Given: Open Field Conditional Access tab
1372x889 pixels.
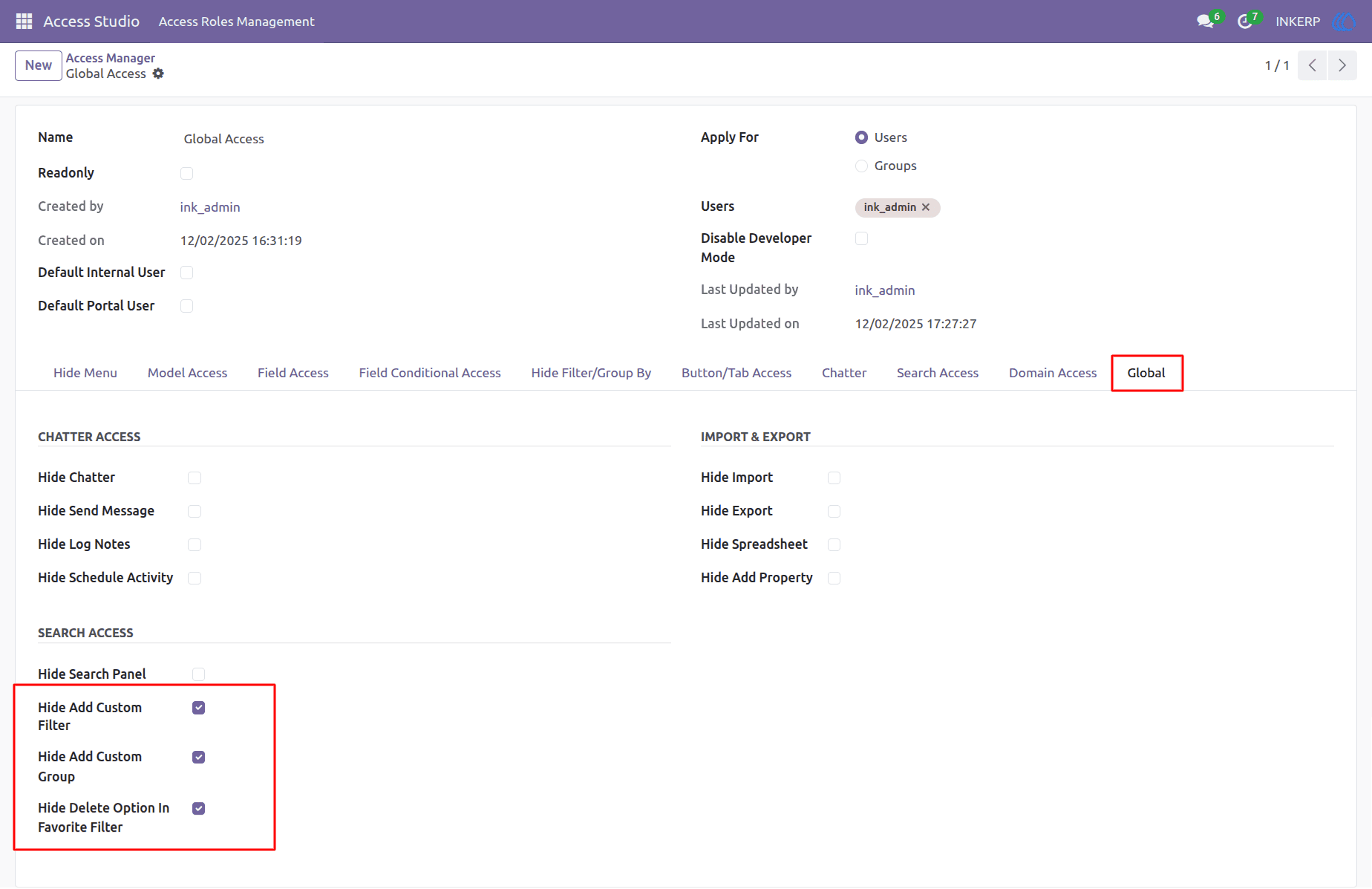Looking at the screenshot, I should click(x=430, y=373).
